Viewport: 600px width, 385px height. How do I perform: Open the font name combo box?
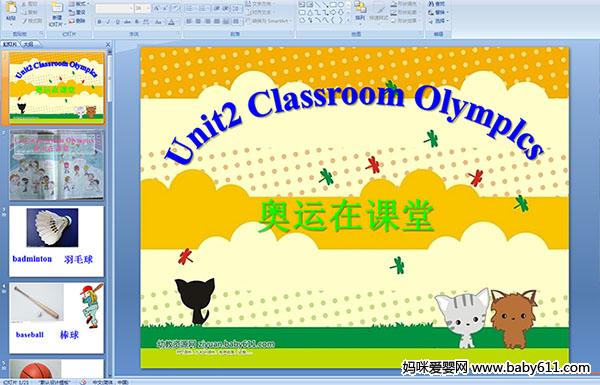[x=114, y=8]
